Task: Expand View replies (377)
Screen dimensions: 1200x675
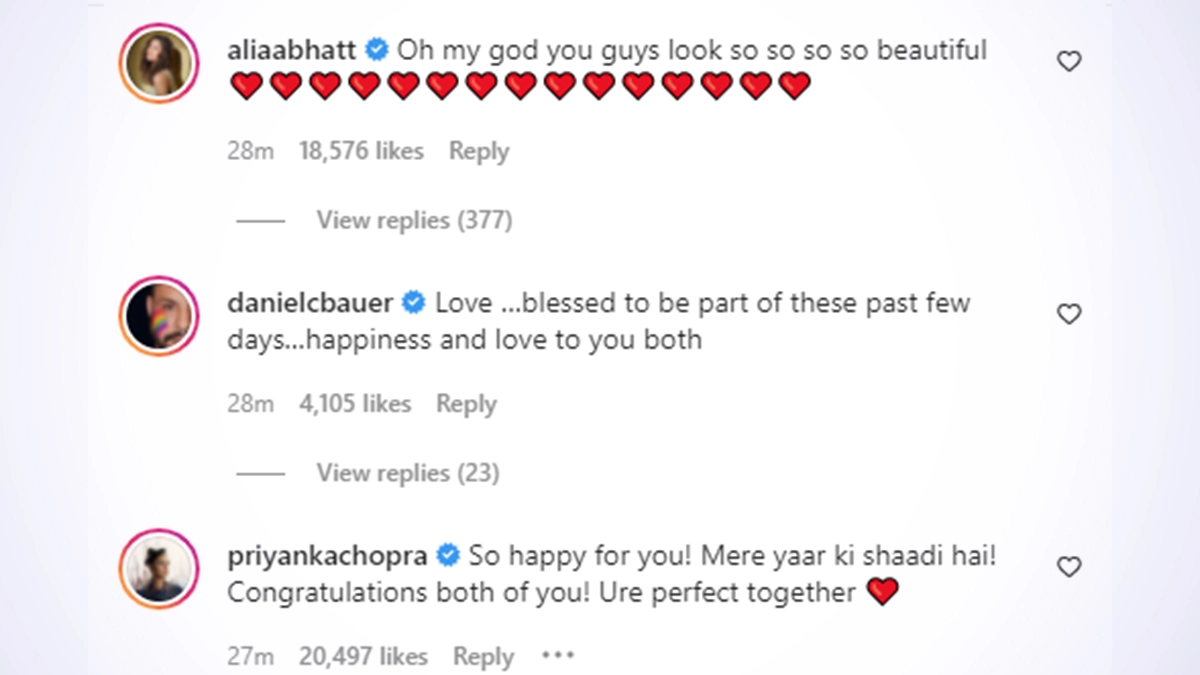Action: (414, 220)
